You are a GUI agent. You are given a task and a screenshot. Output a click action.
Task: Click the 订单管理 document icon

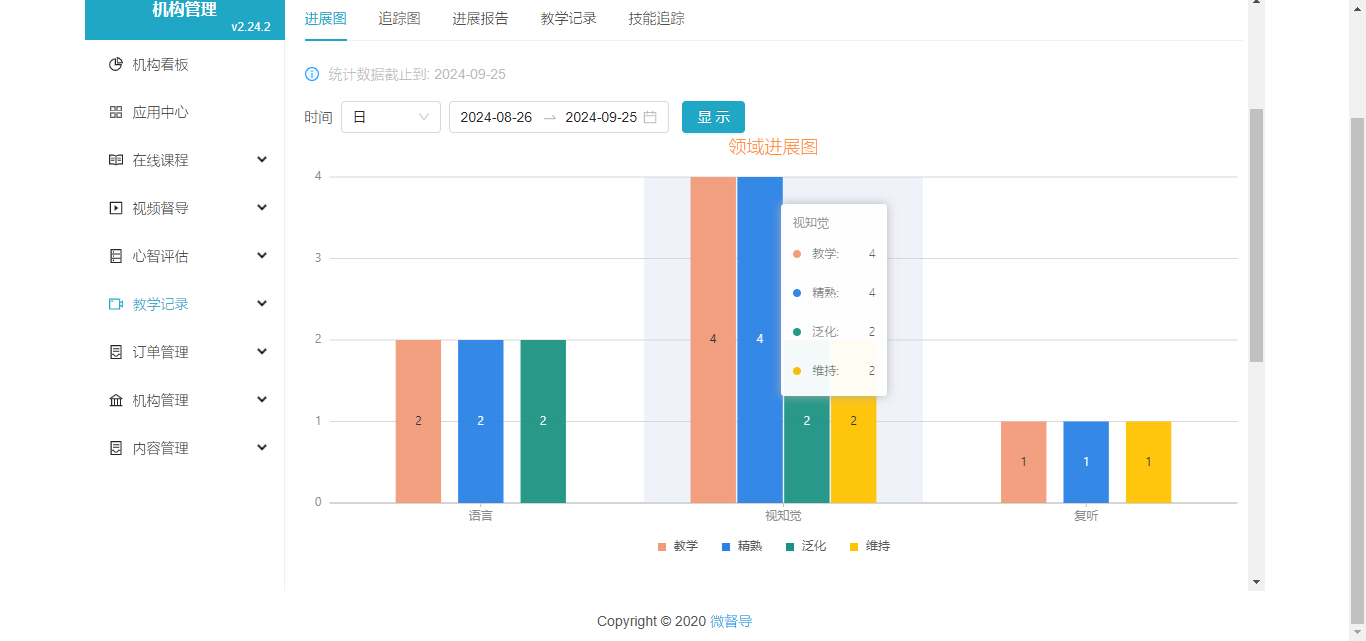115,353
